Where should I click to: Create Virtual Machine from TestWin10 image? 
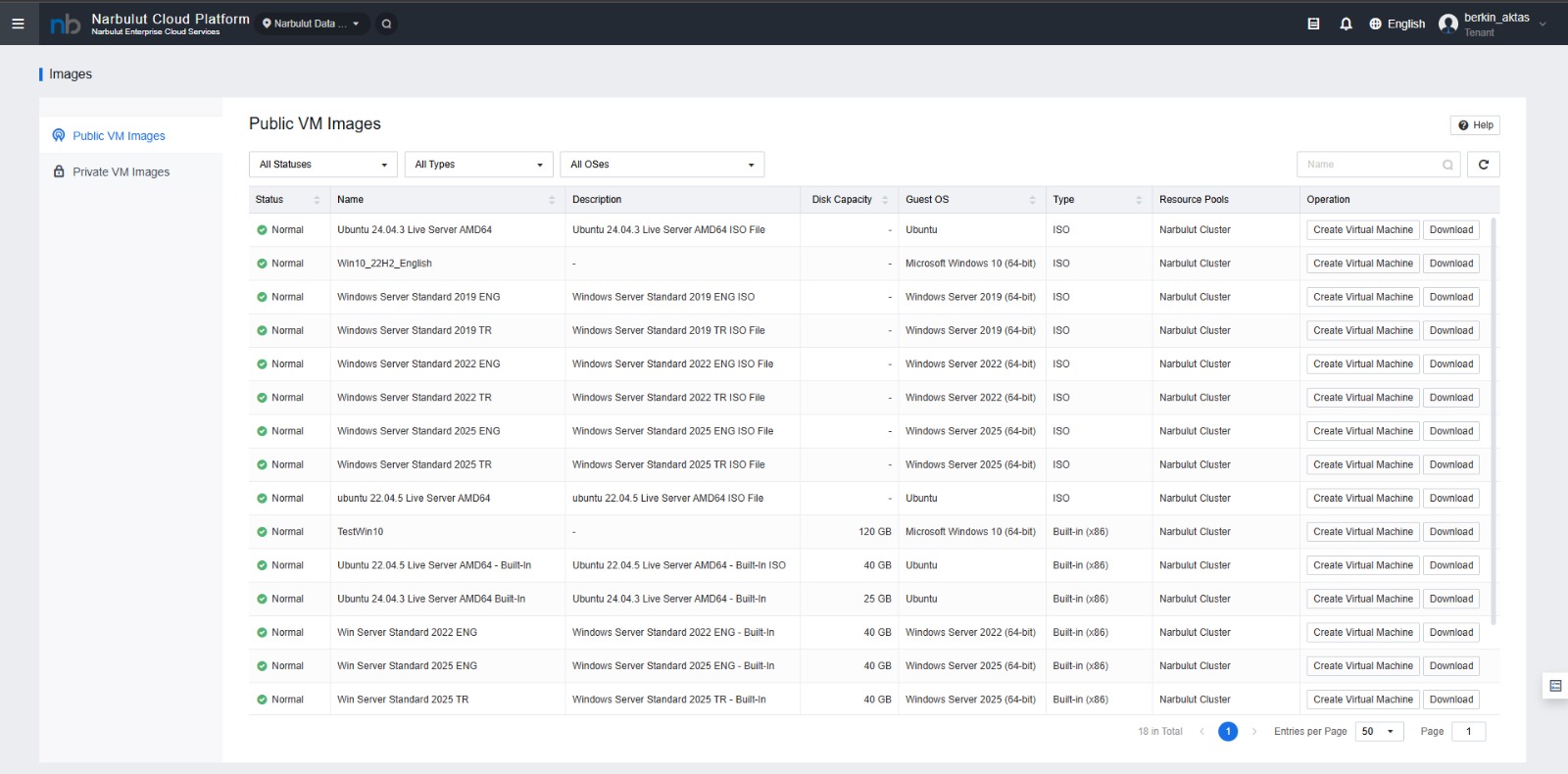1362,532
